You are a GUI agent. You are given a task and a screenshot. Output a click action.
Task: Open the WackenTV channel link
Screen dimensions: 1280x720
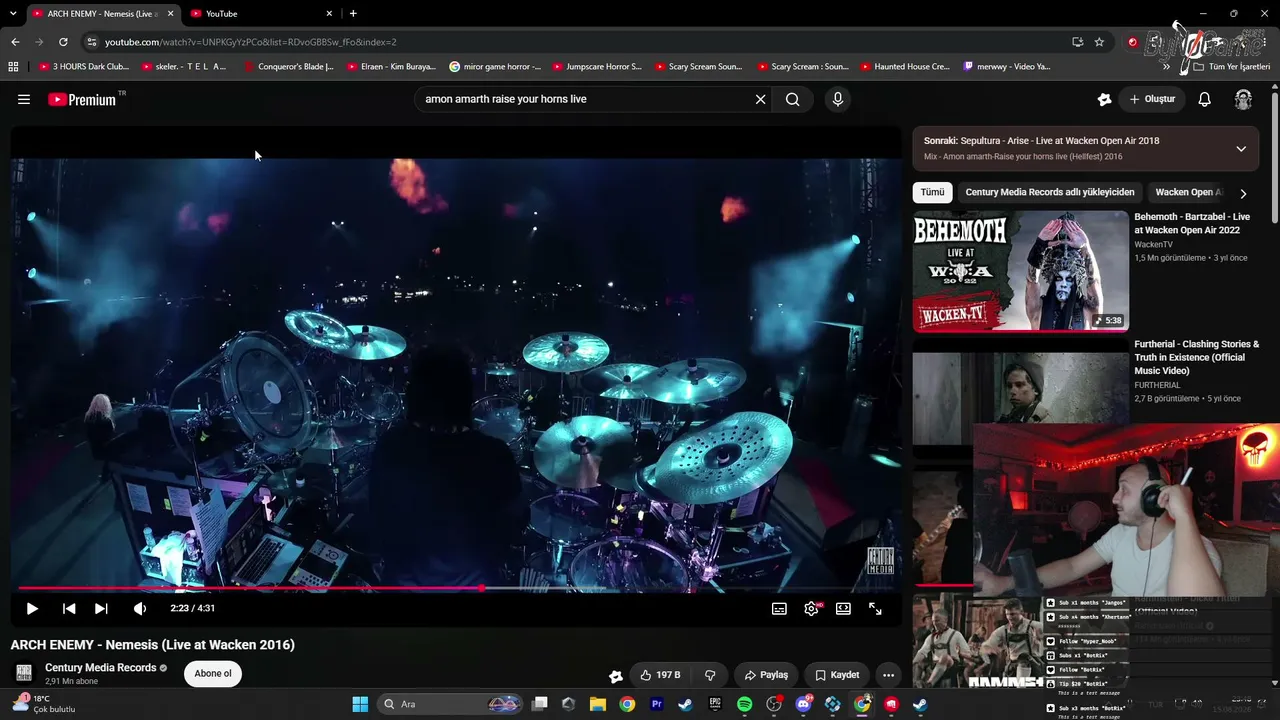pyautogui.click(x=1153, y=244)
